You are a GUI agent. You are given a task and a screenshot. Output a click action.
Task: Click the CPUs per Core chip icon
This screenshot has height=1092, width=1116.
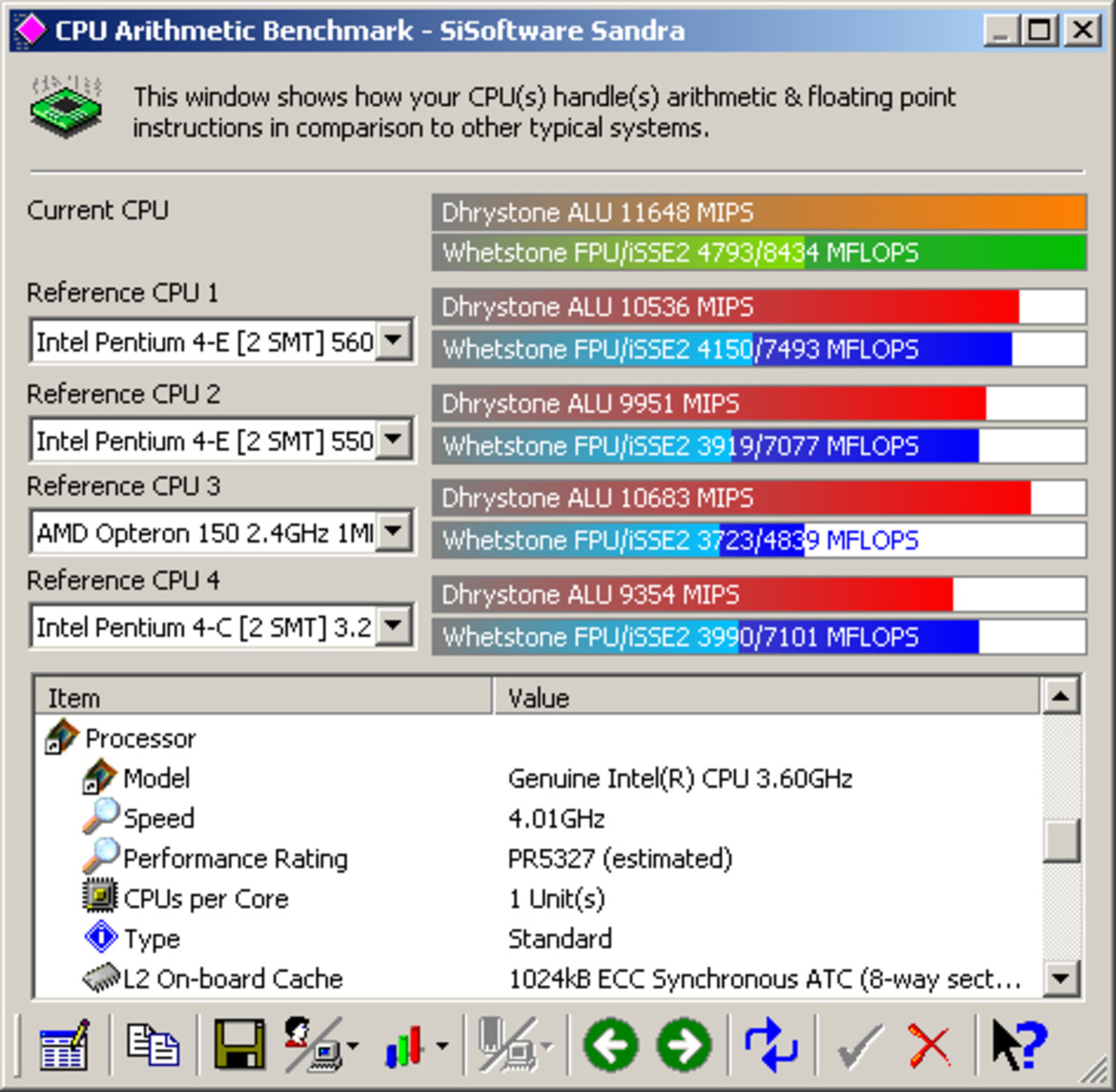tap(99, 896)
